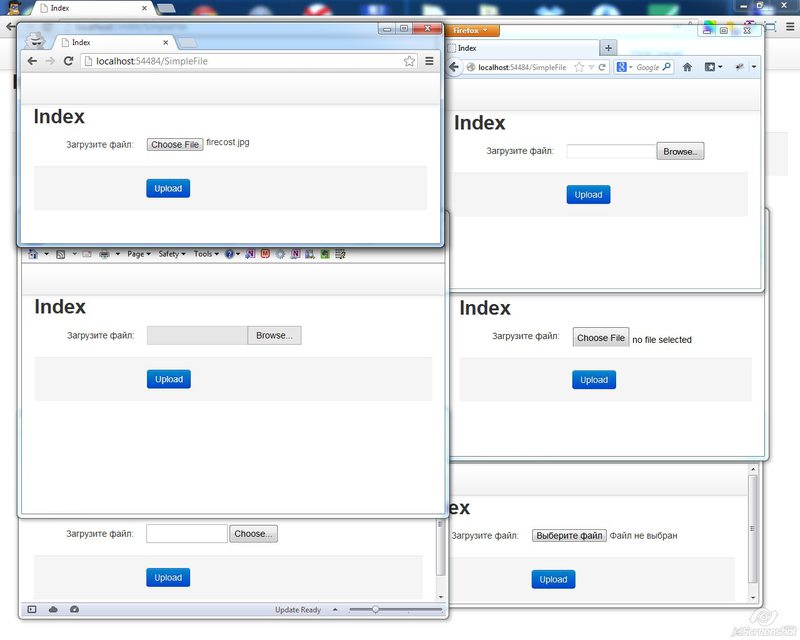Click Choose File next to firecost.jpg
The width and height of the screenshot is (800, 640).
(x=175, y=144)
